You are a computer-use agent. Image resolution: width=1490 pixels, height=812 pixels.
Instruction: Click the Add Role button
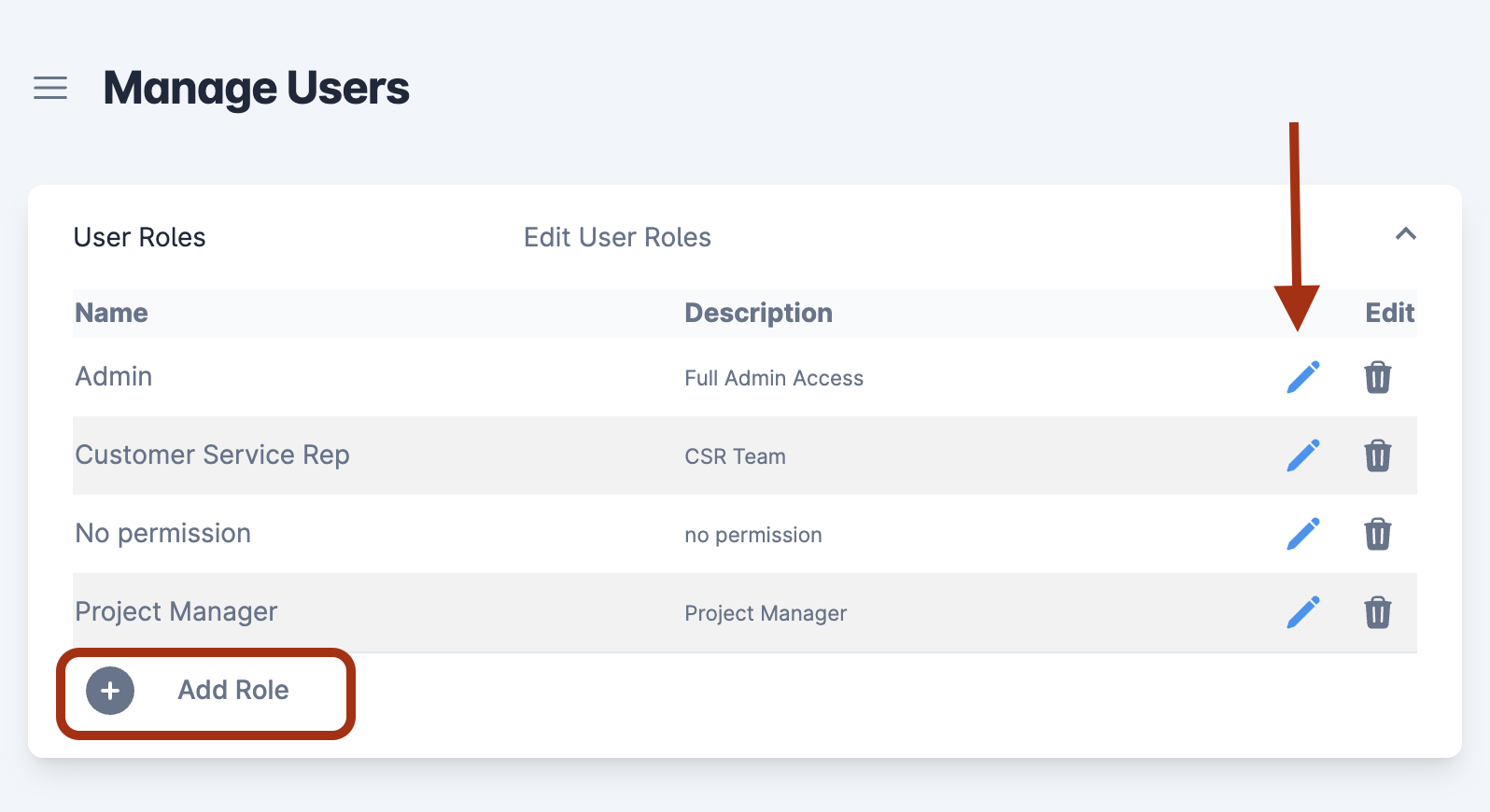205,691
